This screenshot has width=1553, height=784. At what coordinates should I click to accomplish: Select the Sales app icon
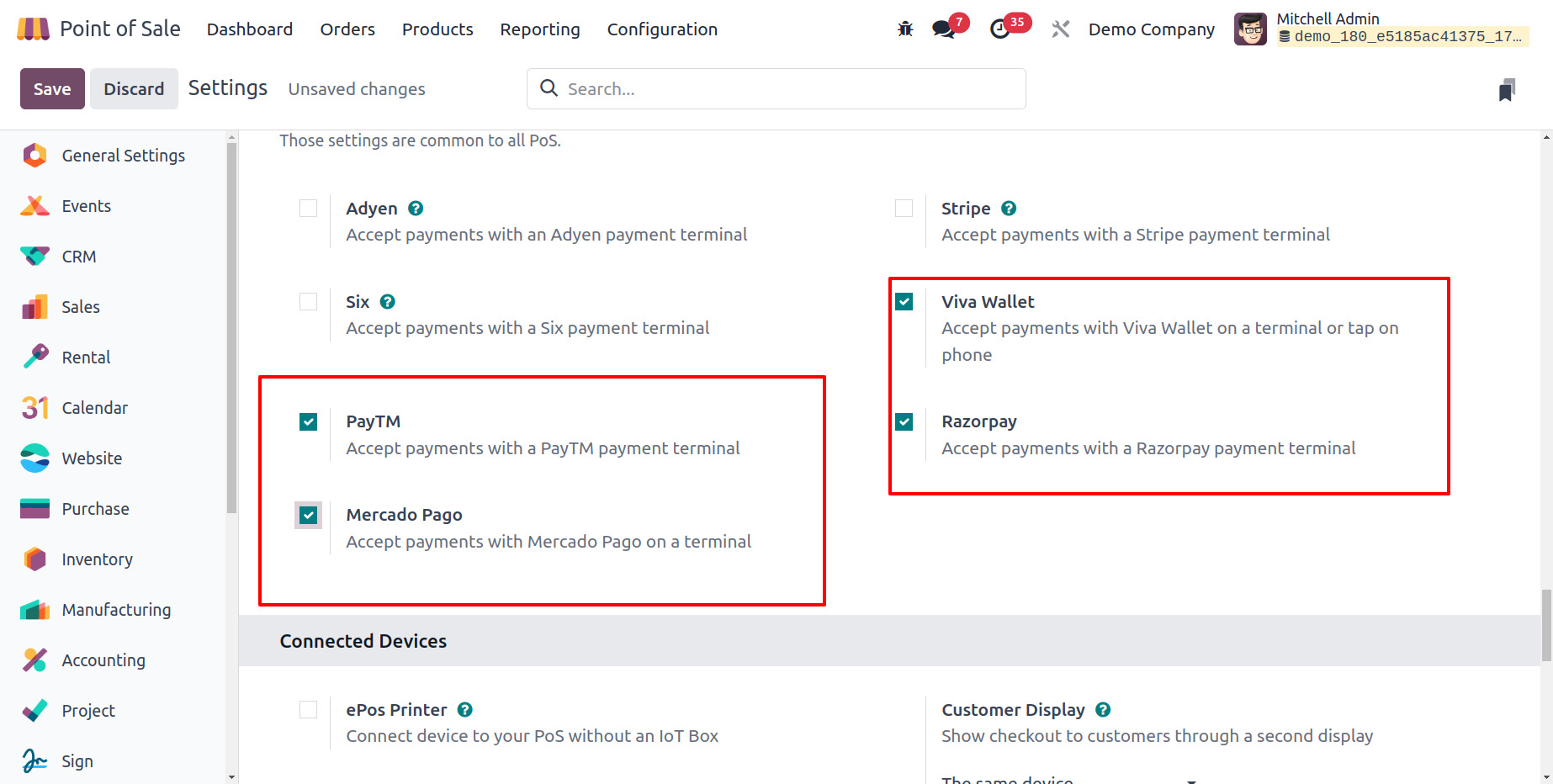34,307
